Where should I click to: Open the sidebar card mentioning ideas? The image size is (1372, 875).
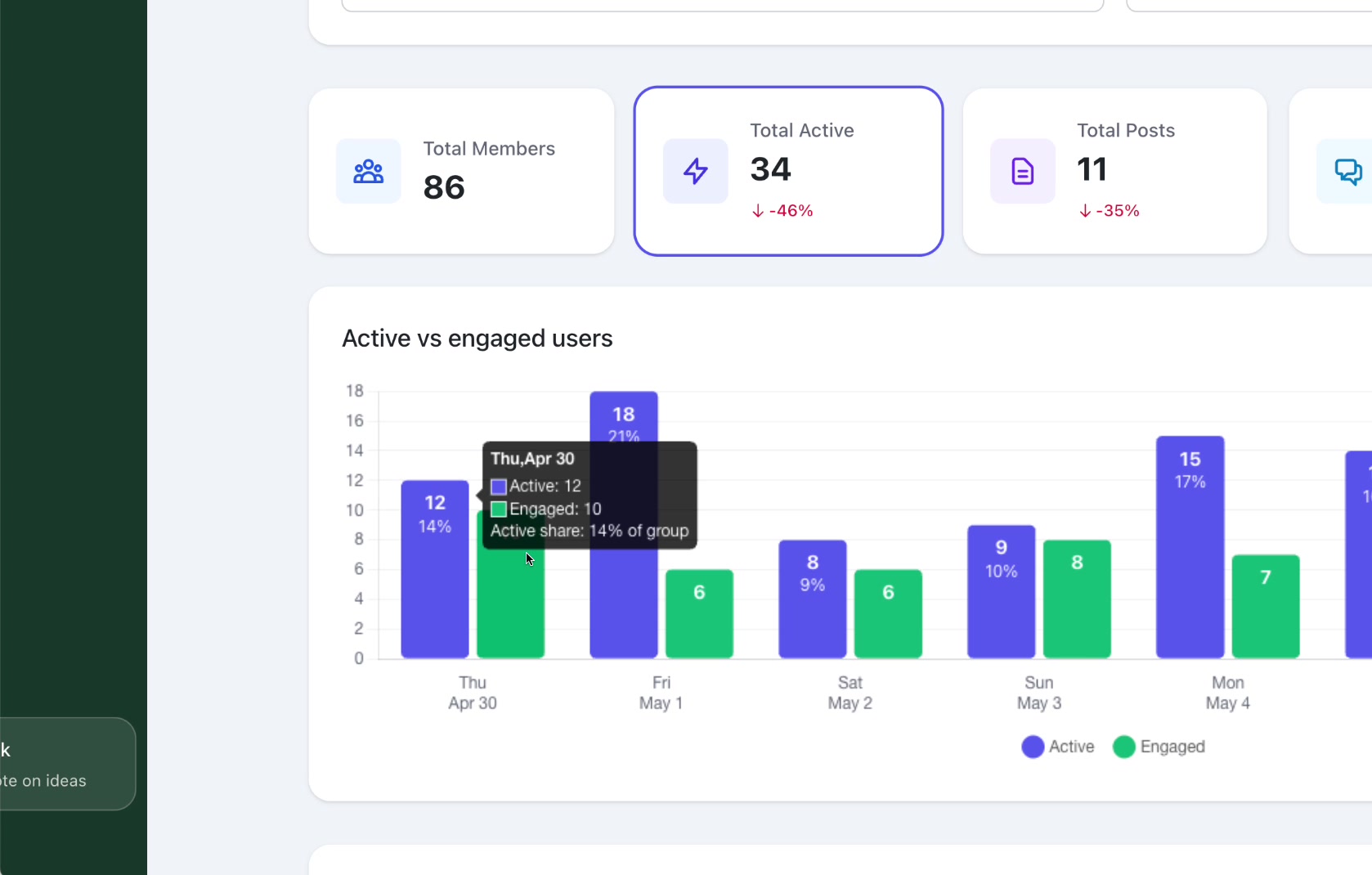[x=67, y=764]
